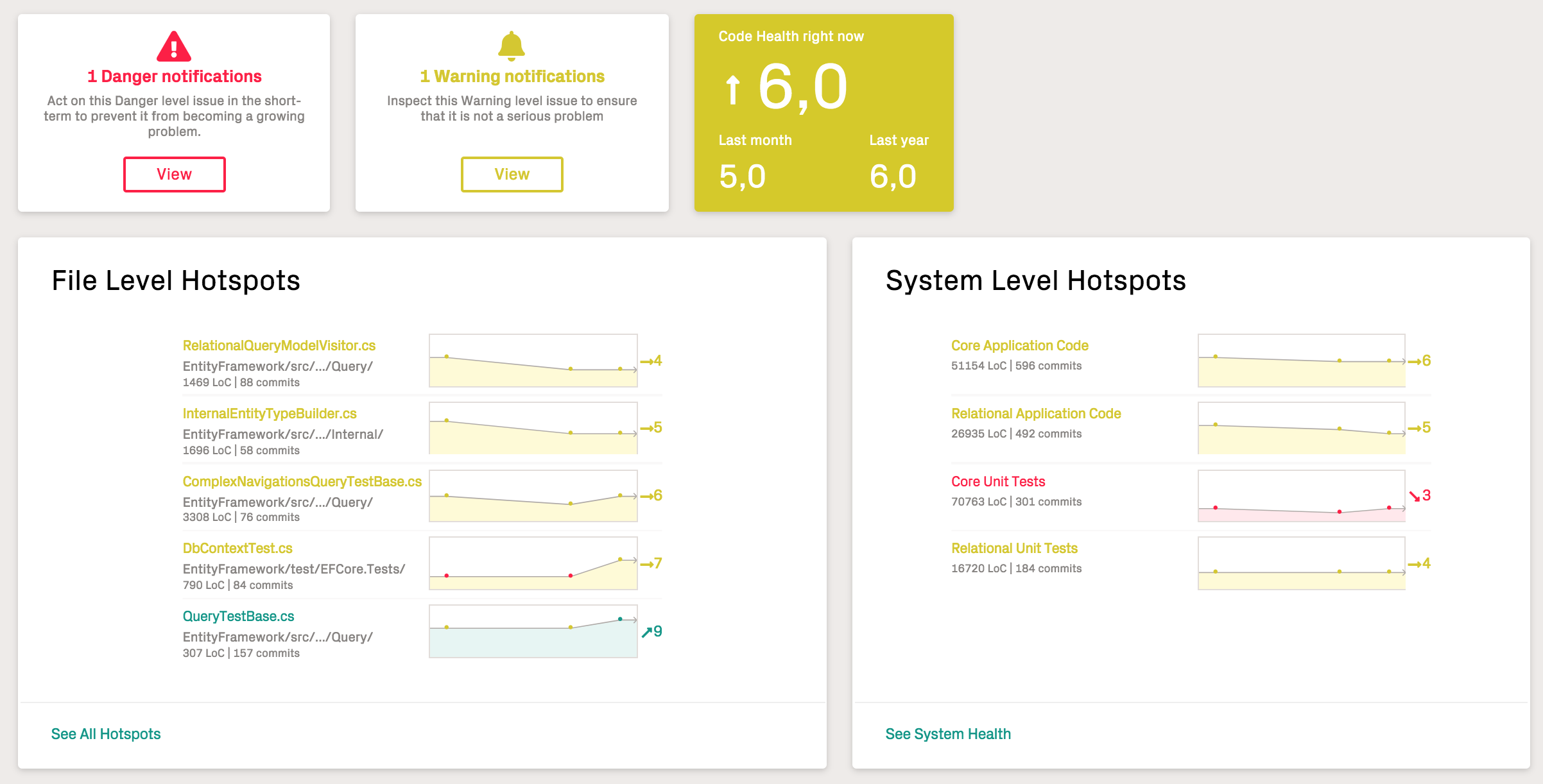The height and width of the screenshot is (784, 1543).
Task: Open ComplexNavigationsQueryTestBase.cs hotspot
Action: point(302,481)
